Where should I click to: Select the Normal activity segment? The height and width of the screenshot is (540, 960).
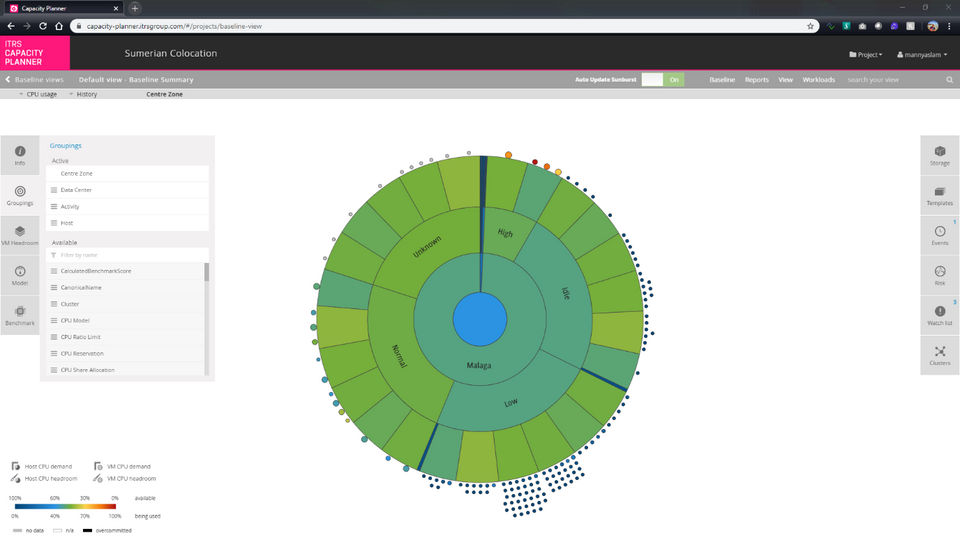pos(399,356)
